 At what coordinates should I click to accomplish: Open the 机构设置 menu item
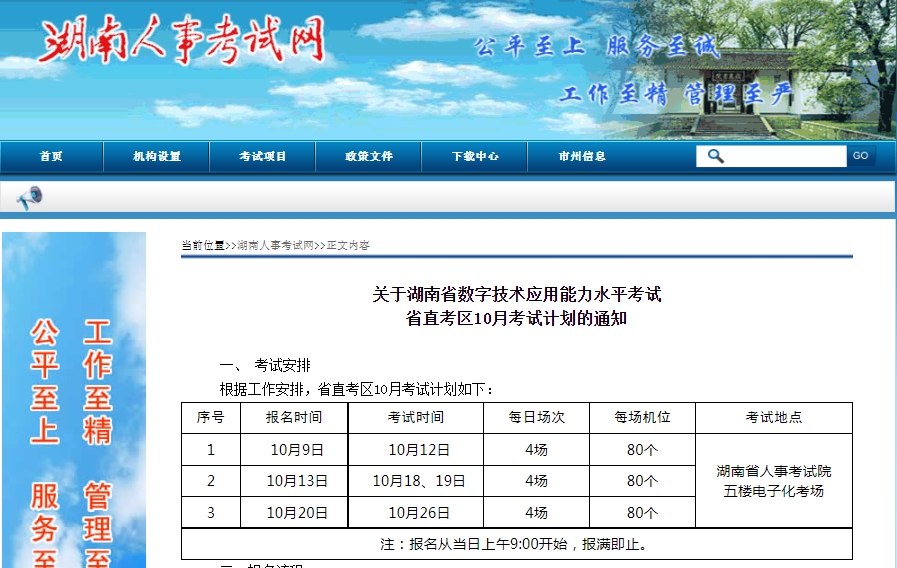(x=157, y=157)
